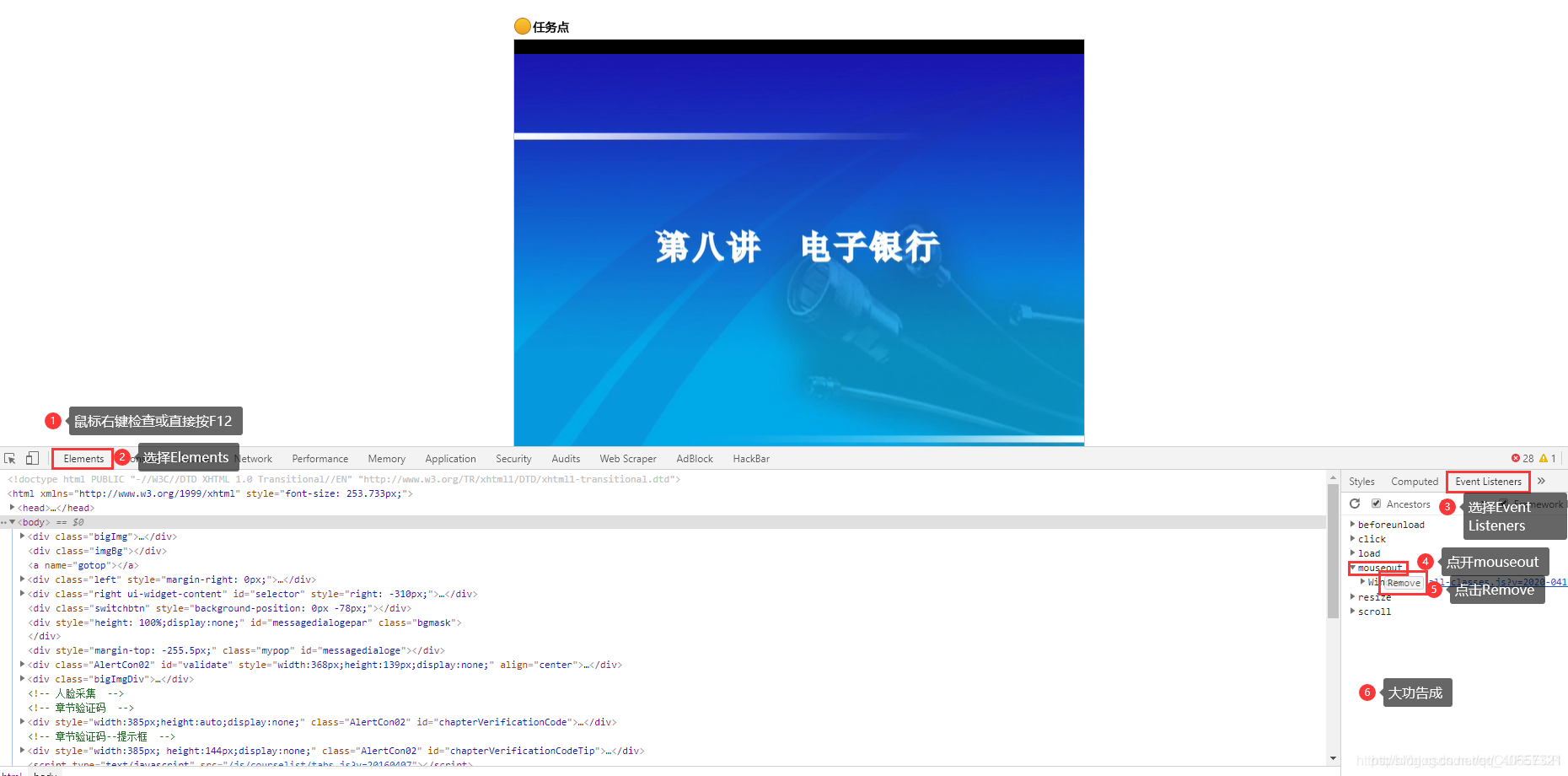The width and height of the screenshot is (1568, 776).
Task: Toggle the device toolbar icon
Action: (x=32, y=458)
